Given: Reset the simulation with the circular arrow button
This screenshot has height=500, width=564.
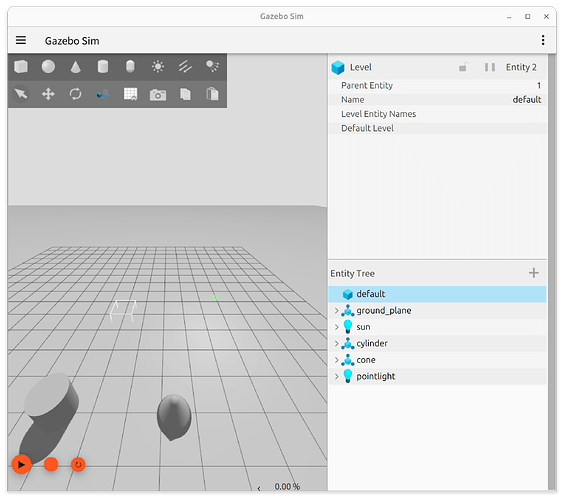Looking at the screenshot, I should pyautogui.click(x=78, y=465).
